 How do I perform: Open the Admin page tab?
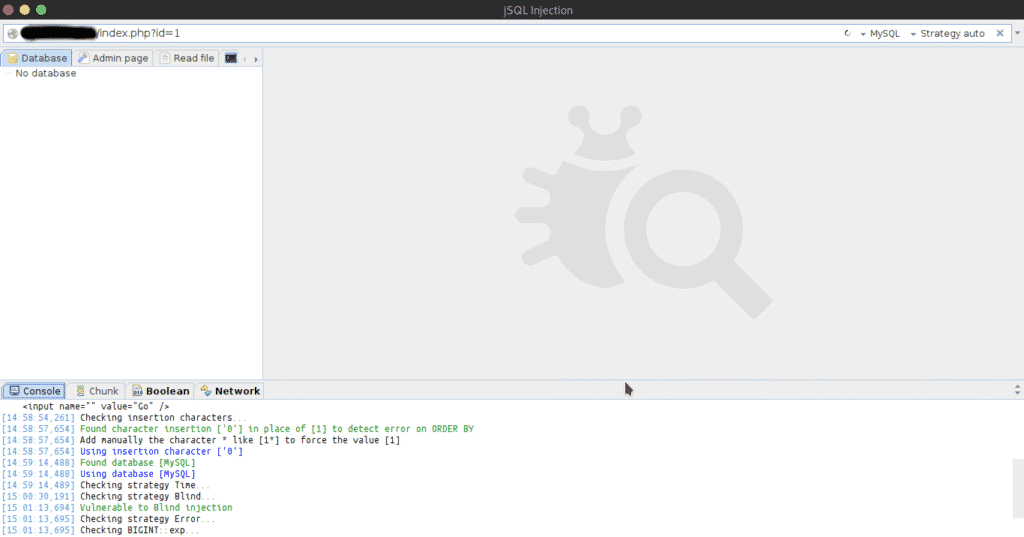pyautogui.click(x=113, y=58)
